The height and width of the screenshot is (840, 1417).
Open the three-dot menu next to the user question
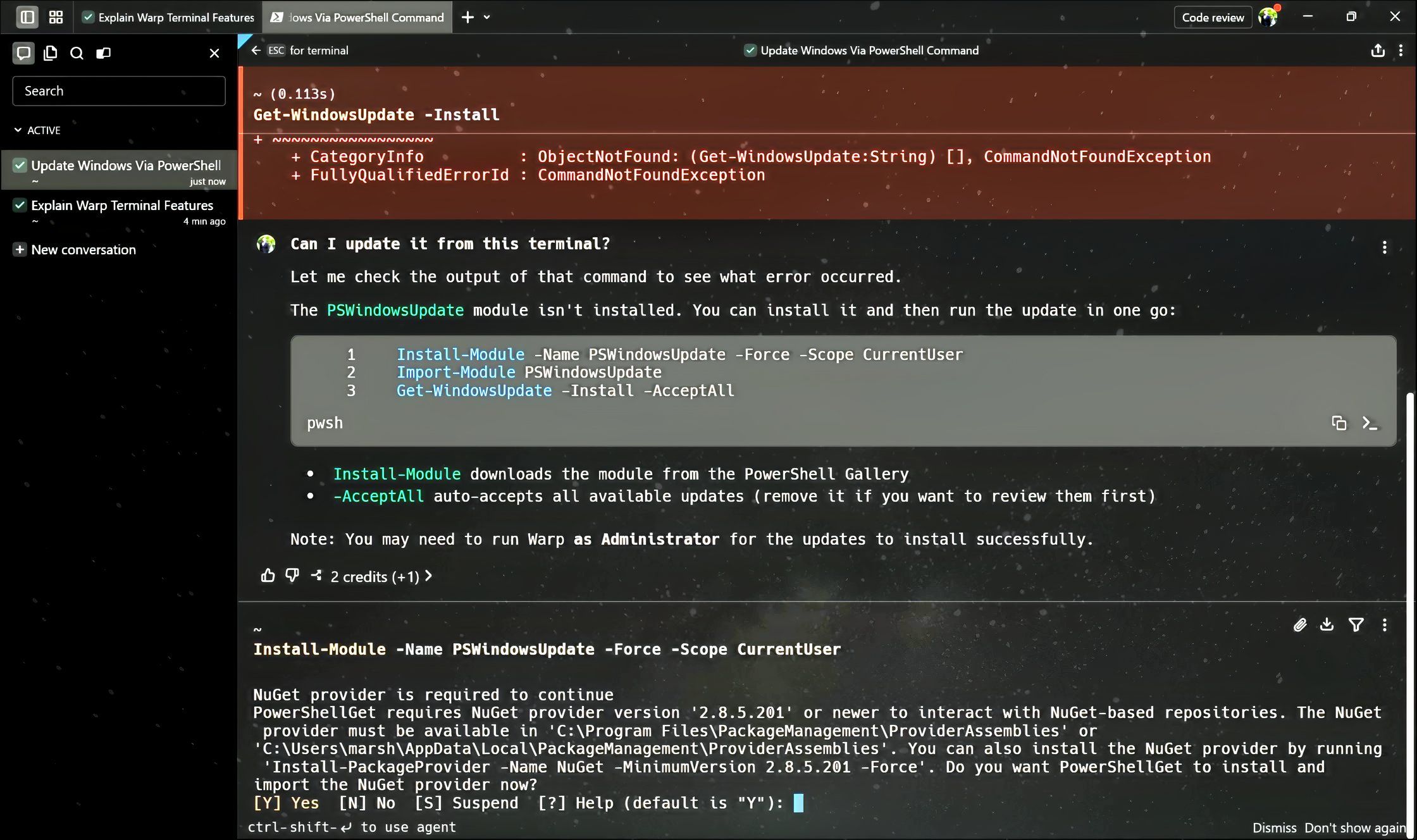(1385, 247)
